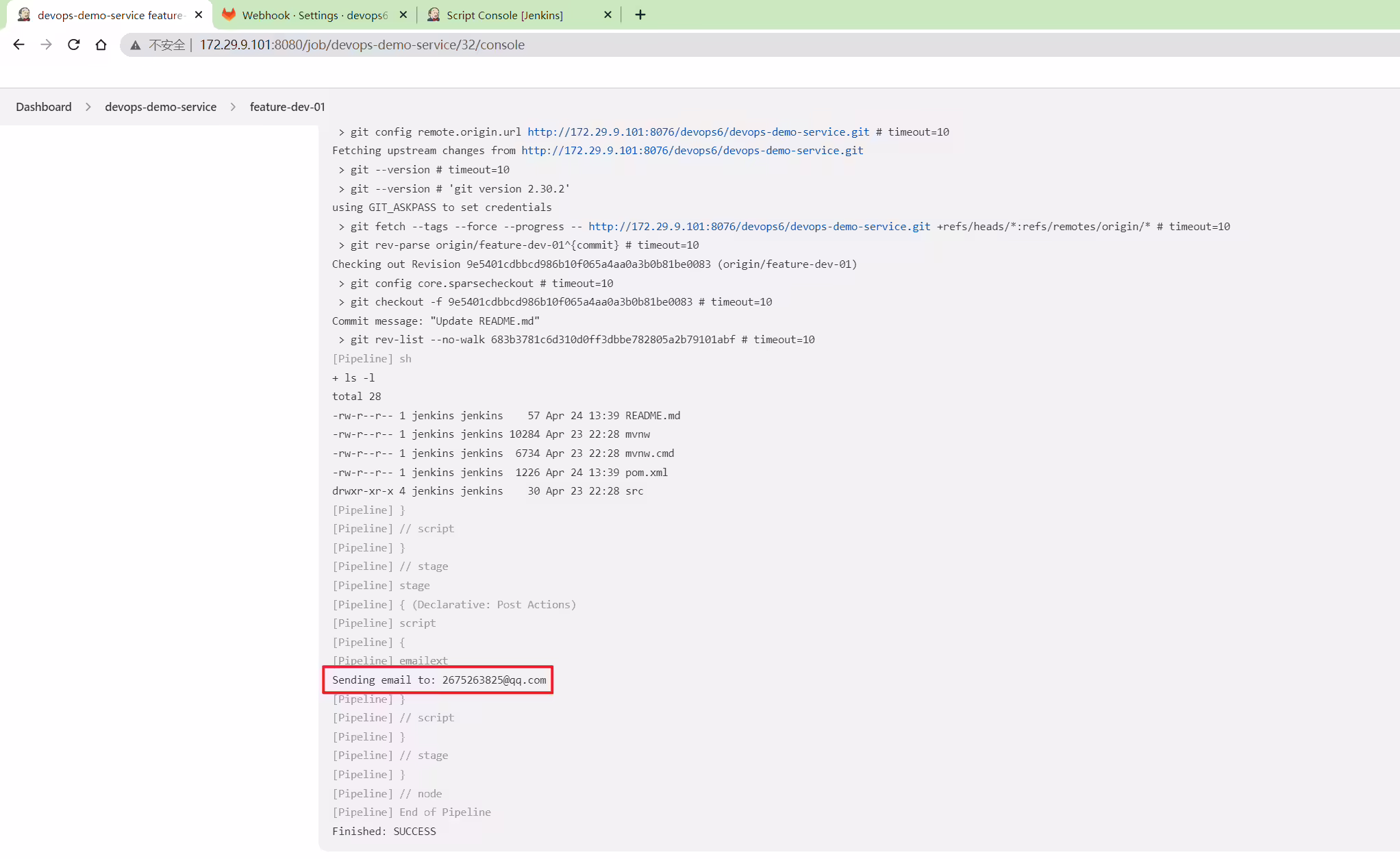Image resolution: width=1400 pixels, height=859 pixels.
Task: Open the Dashboard breadcrumb link
Action: 44,107
